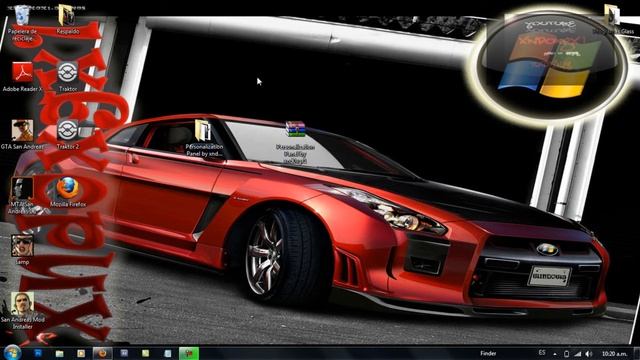Open the Papelera de reciclaje icon
Image resolution: width=640 pixels, height=360 pixels.
coord(22,23)
